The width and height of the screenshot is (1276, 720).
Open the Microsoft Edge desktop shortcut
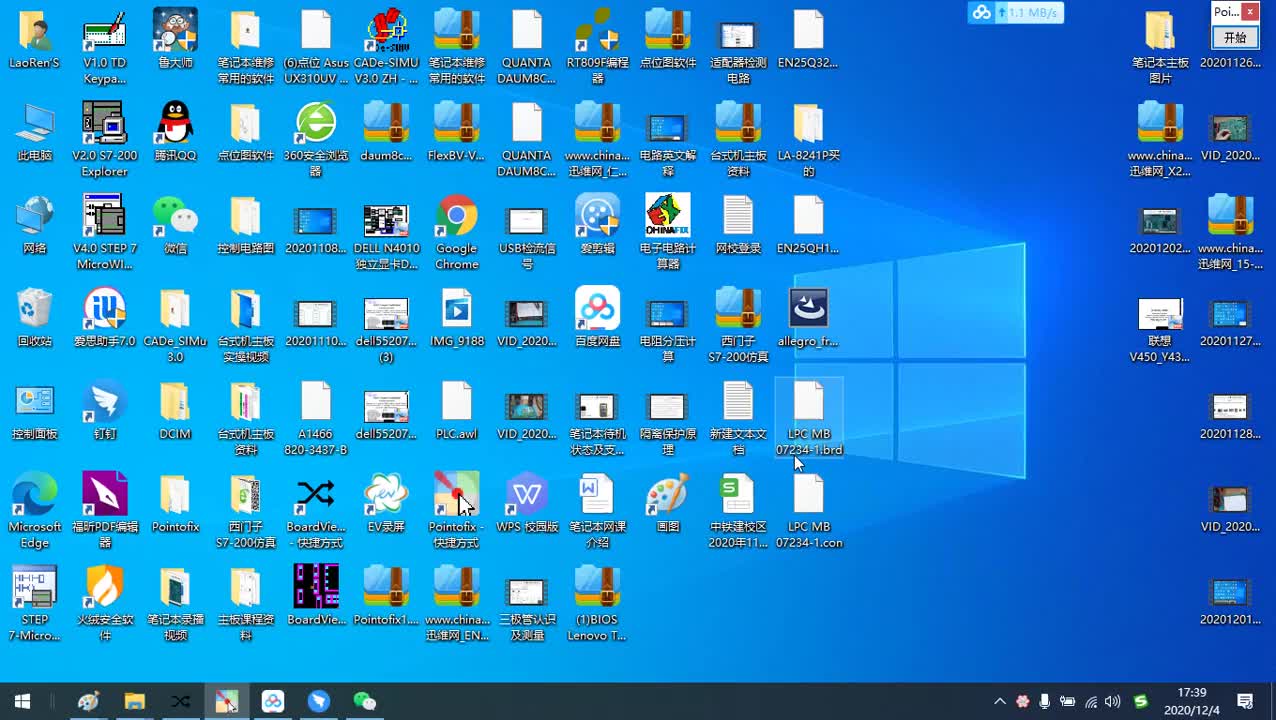pyautogui.click(x=35, y=512)
